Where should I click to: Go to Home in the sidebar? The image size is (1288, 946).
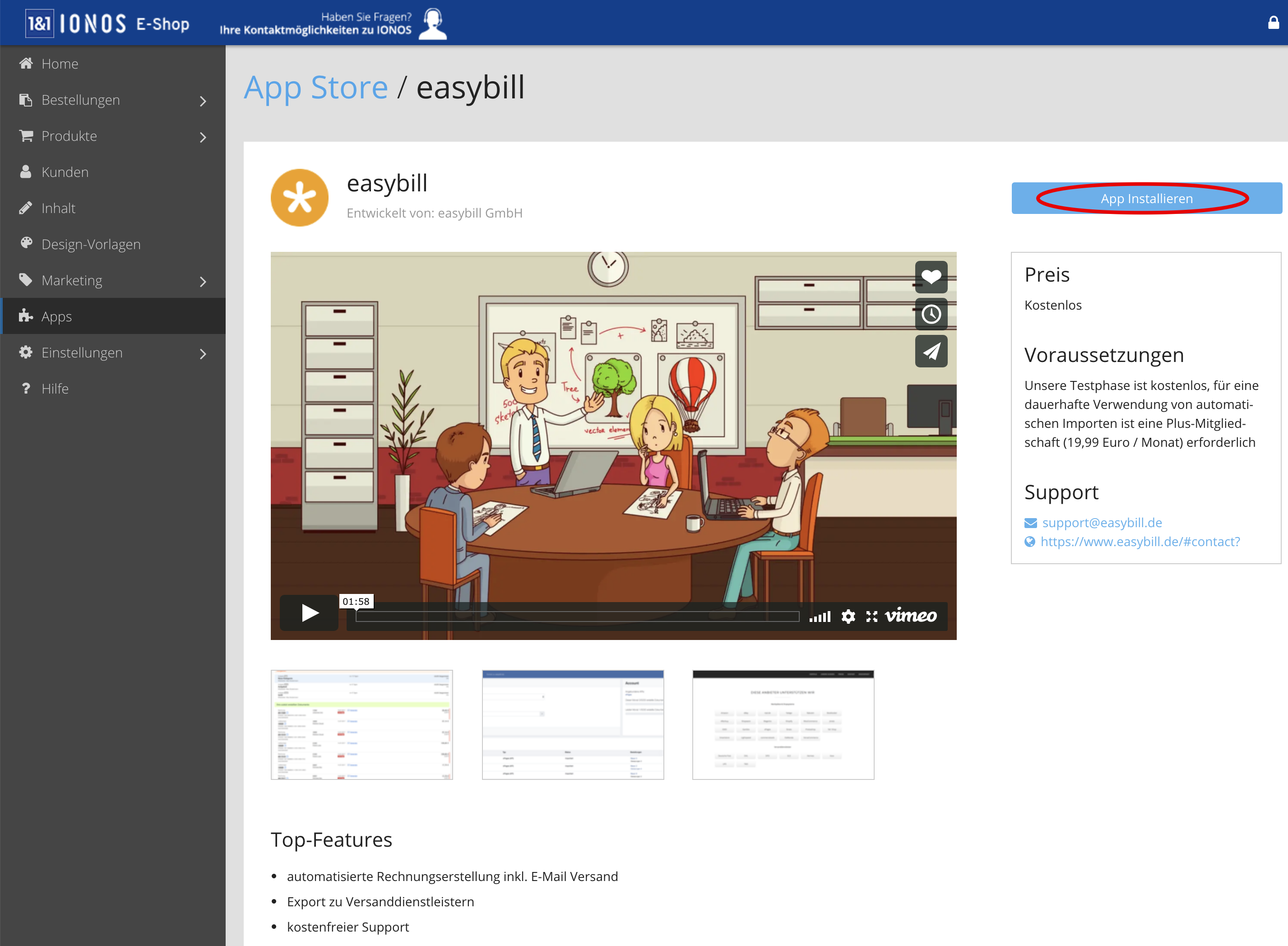(113, 64)
